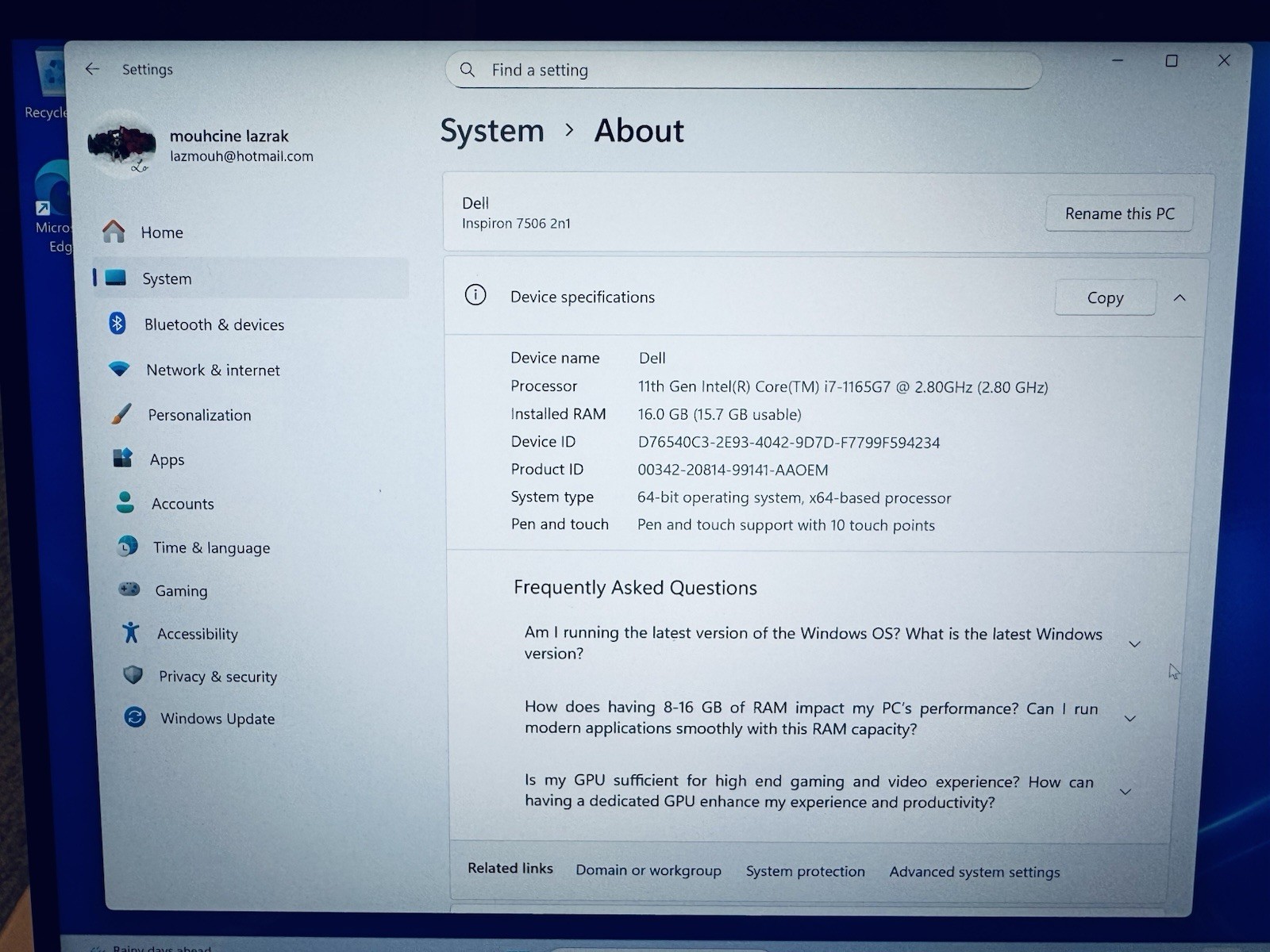Click the Accessibility figure icon
The width and height of the screenshot is (1270, 952).
(131, 632)
